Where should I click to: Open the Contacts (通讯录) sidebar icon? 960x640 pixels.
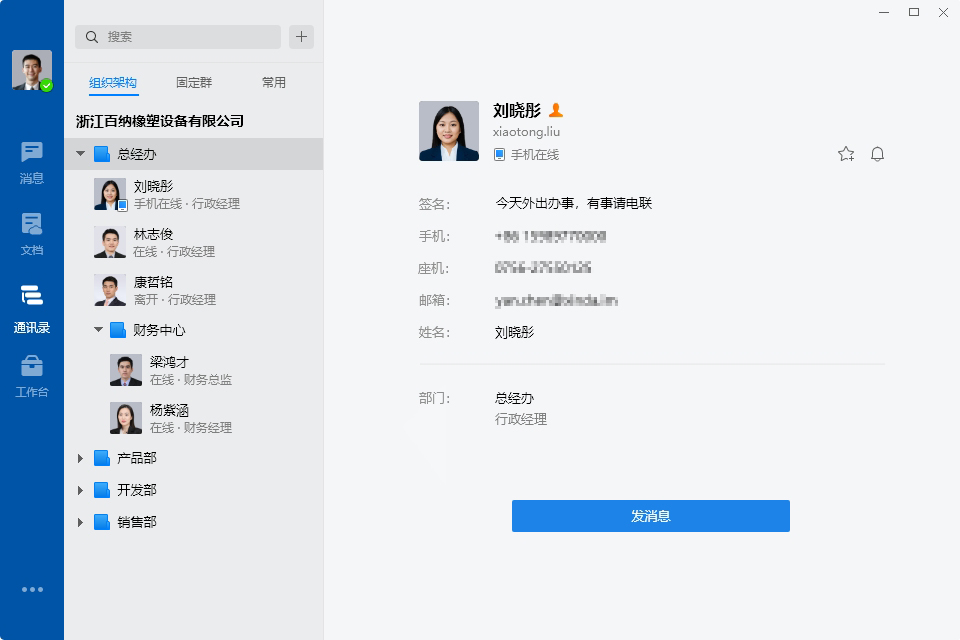tap(32, 307)
